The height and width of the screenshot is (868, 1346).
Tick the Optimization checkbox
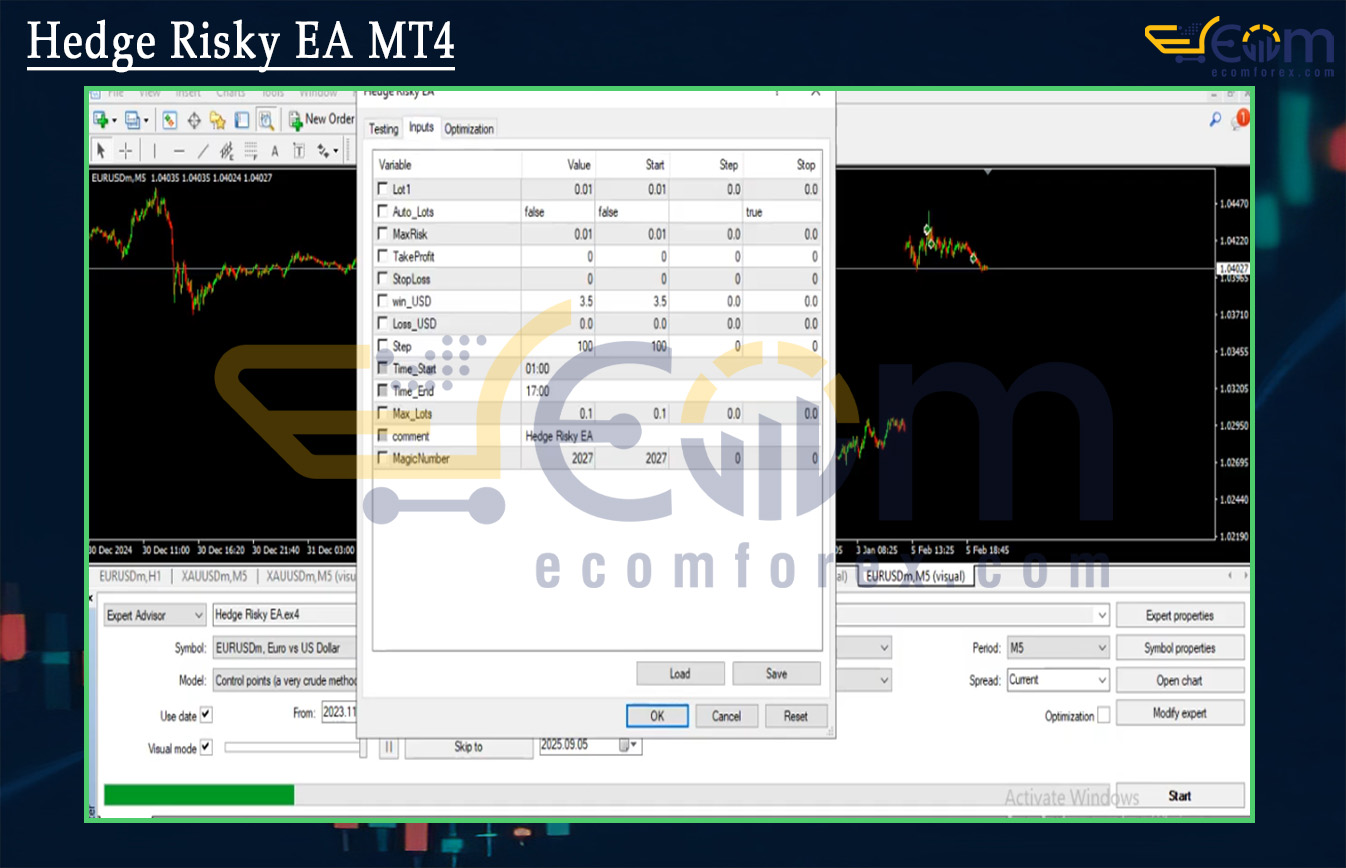1103,716
